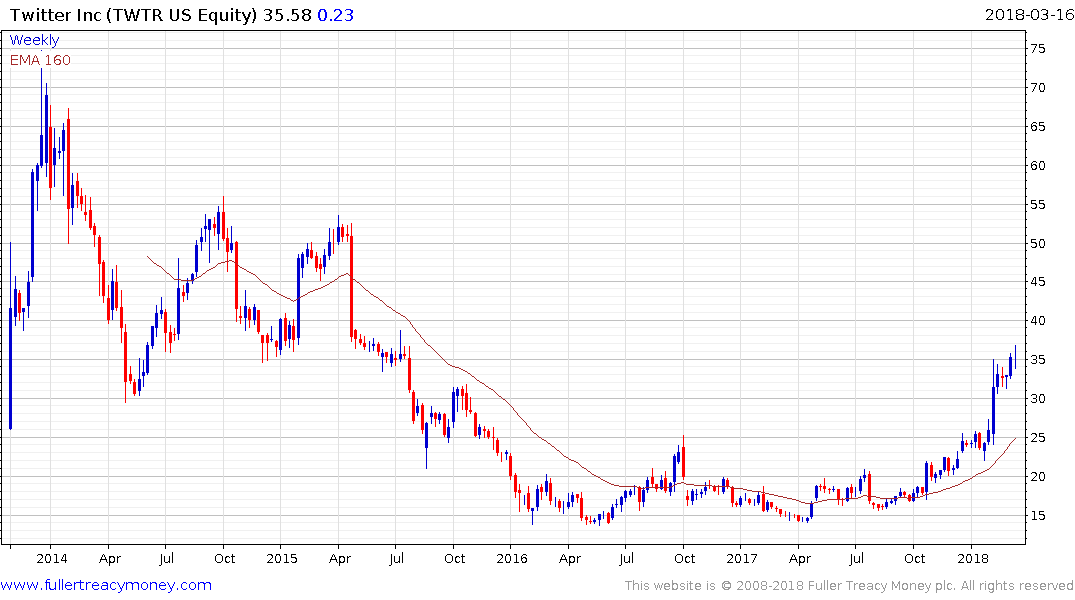Click the 2017 year label on time axis
Image resolution: width=1075 pixels, height=600 pixels.
(742, 558)
